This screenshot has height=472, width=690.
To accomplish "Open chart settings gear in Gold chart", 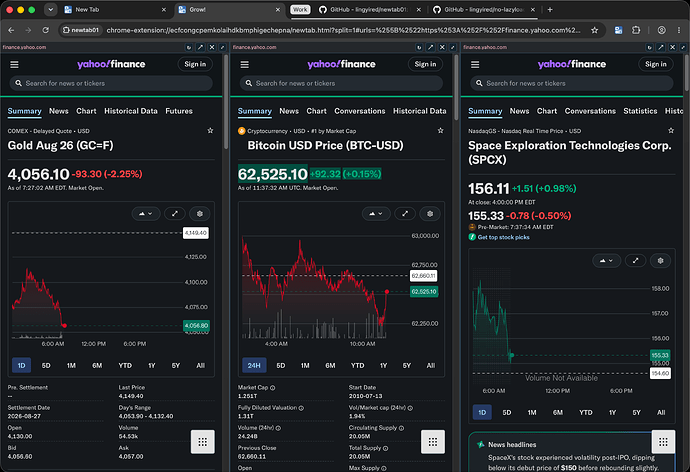I will pyautogui.click(x=199, y=214).
